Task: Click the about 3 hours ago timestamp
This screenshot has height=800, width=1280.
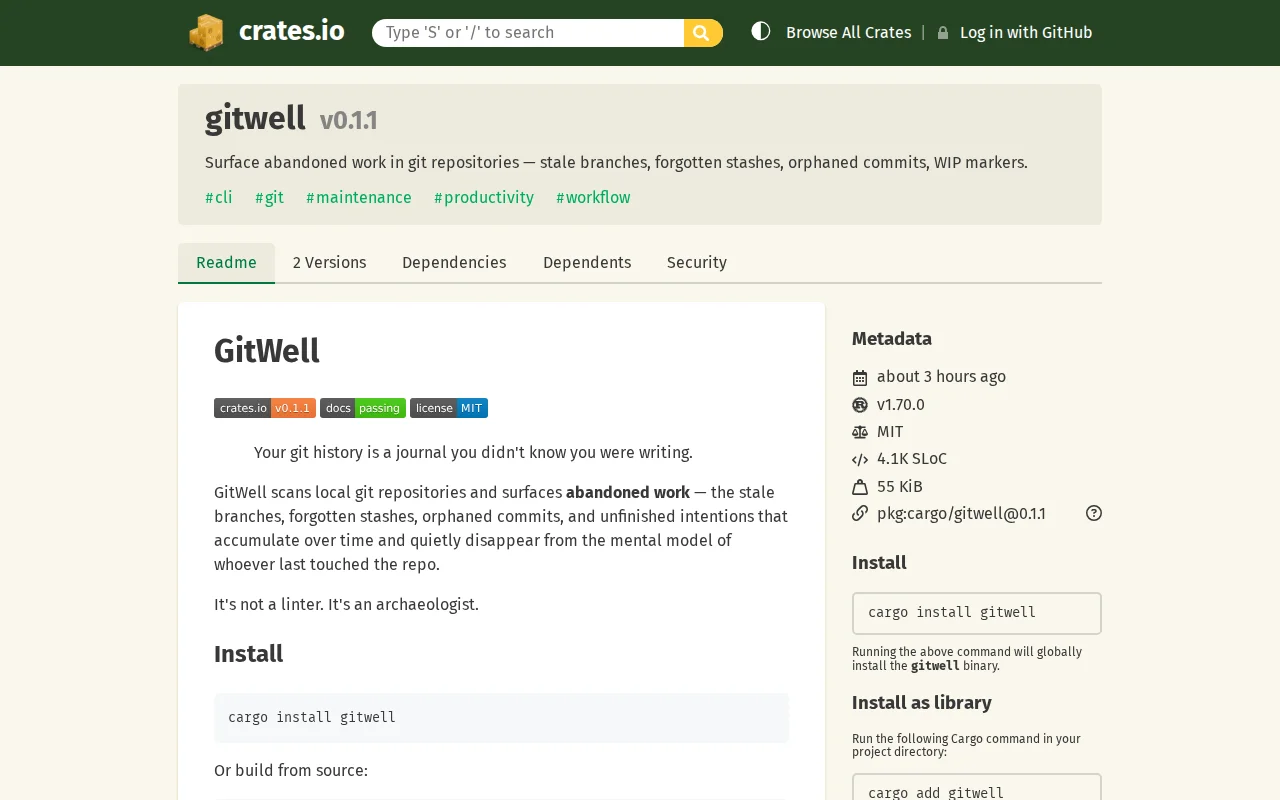Action: click(x=941, y=377)
